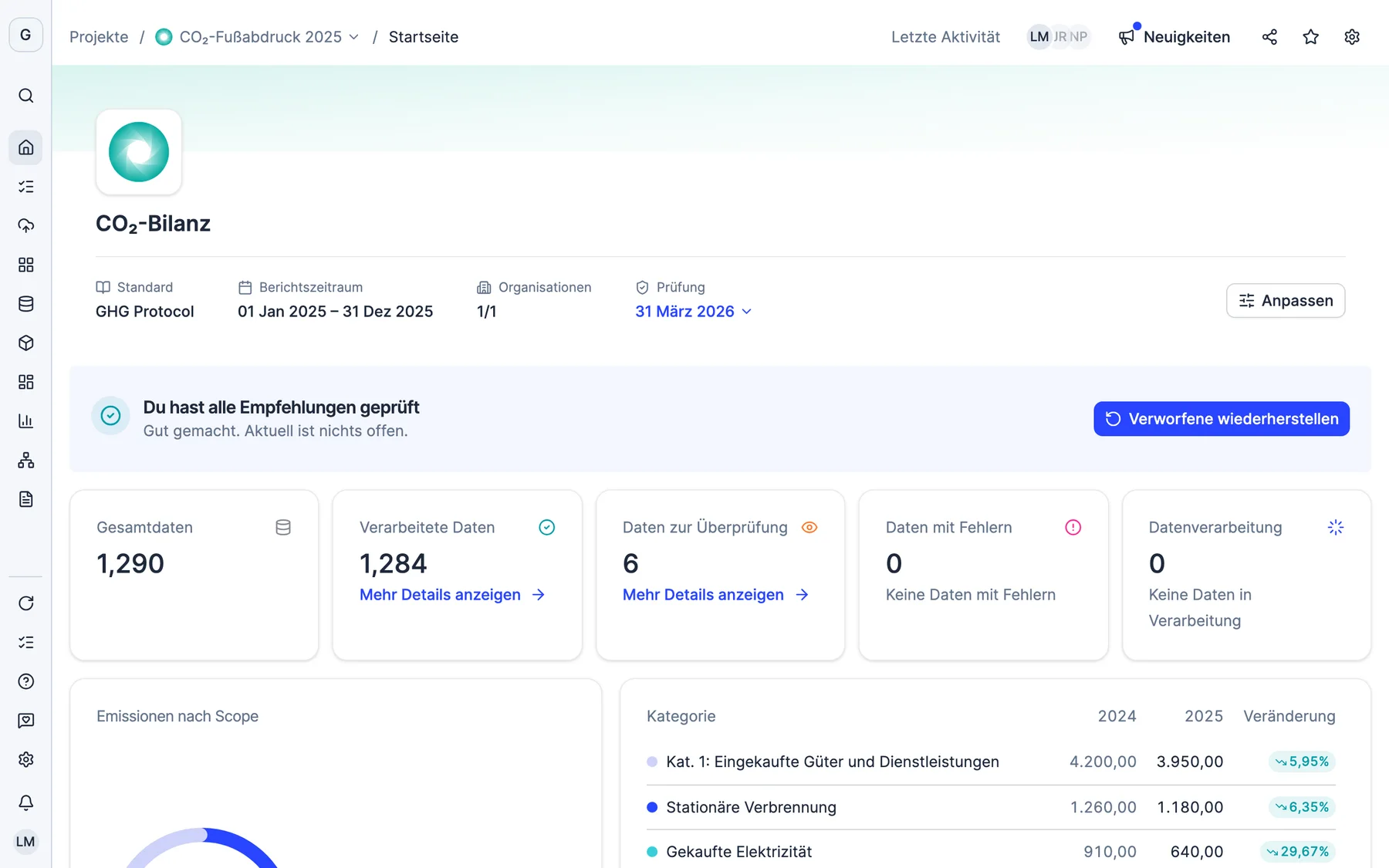Open the upper checklist icon in the sidebar
Image resolution: width=1389 pixels, height=868 pixels.
pos(25,187)
